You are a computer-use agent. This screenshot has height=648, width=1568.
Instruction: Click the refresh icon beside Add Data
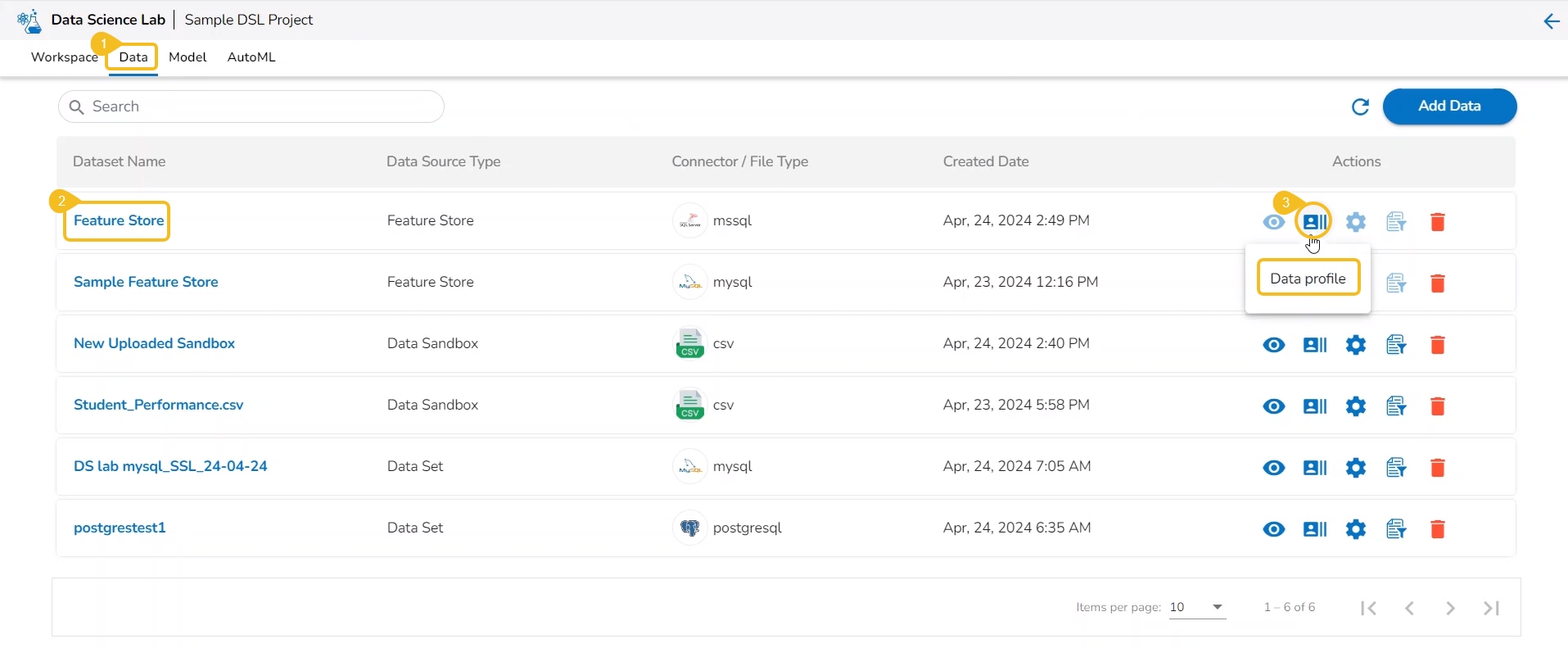click(x=1360, y=107)
